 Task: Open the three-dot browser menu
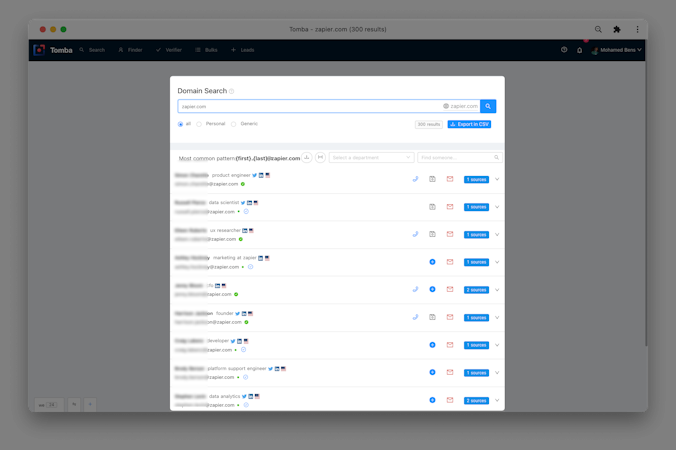coord(637,29)
